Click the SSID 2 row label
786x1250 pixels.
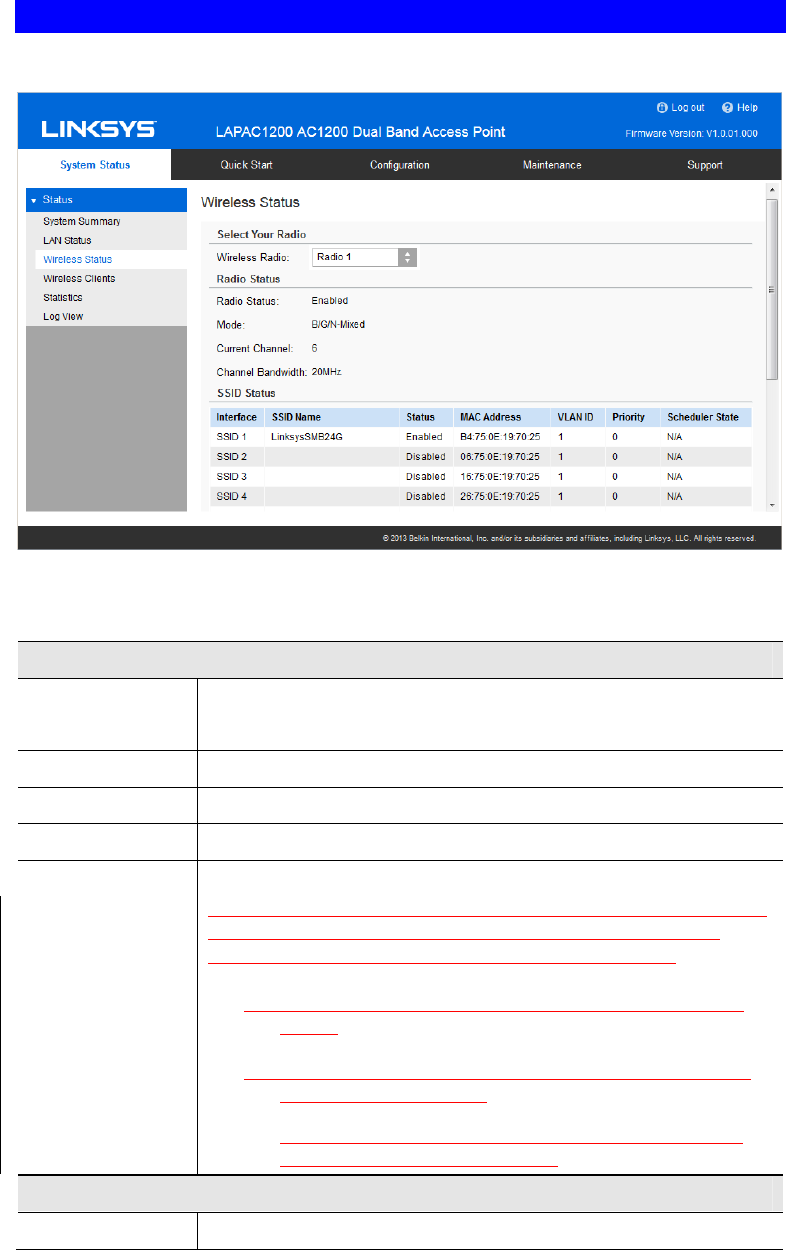point(232,456)
